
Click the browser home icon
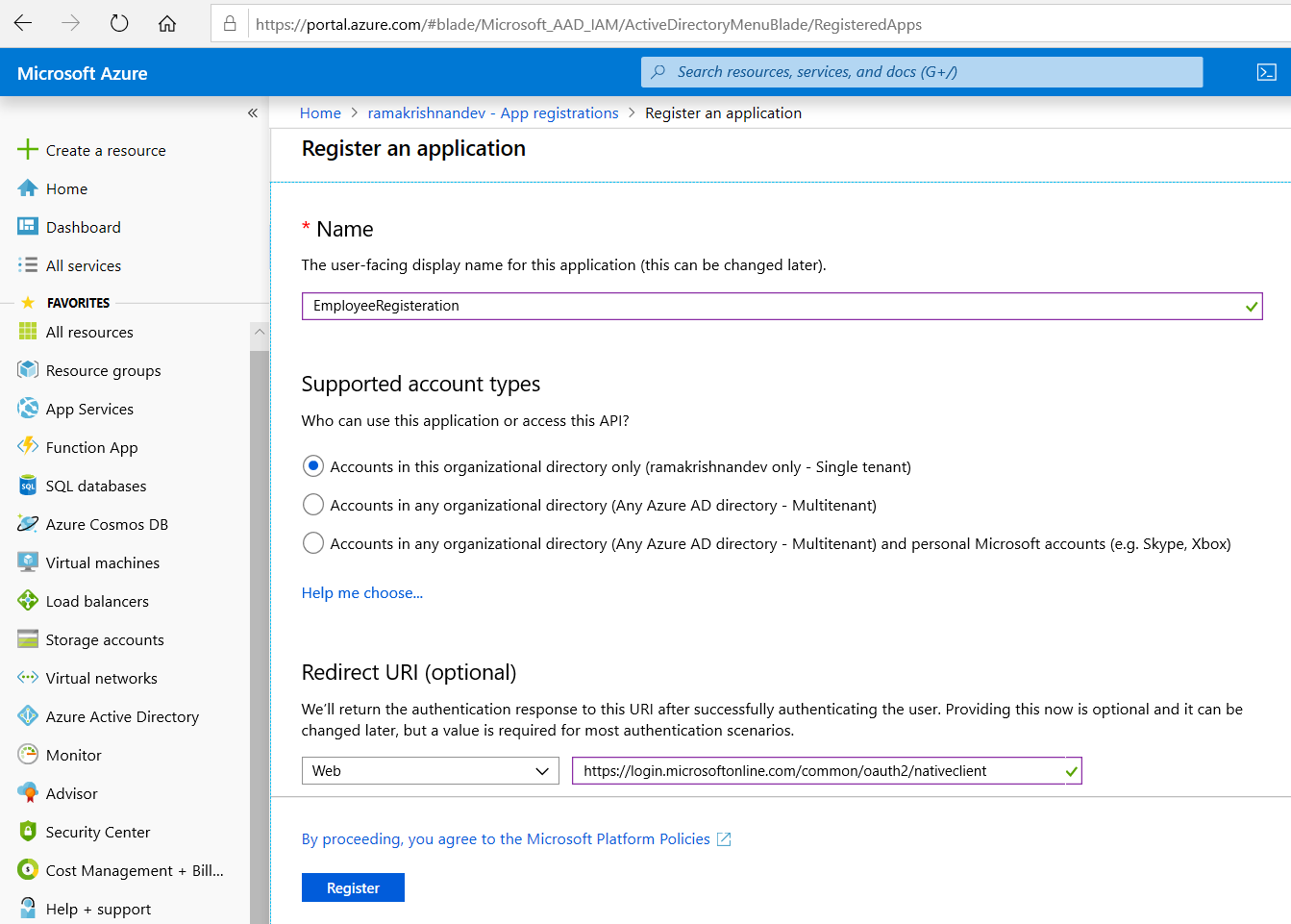click(167, 23)
